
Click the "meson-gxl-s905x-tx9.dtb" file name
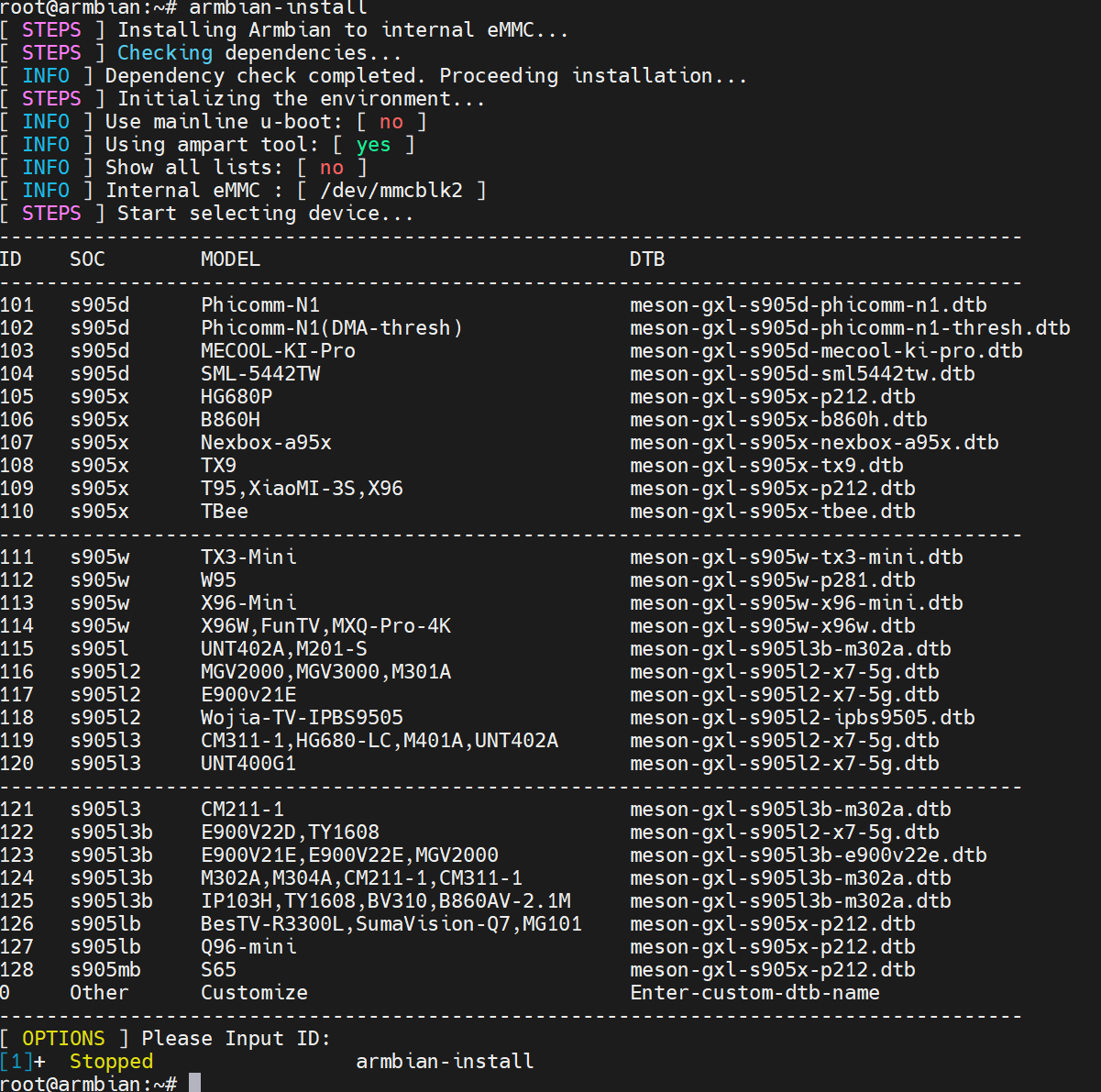(x=766, y=466)
